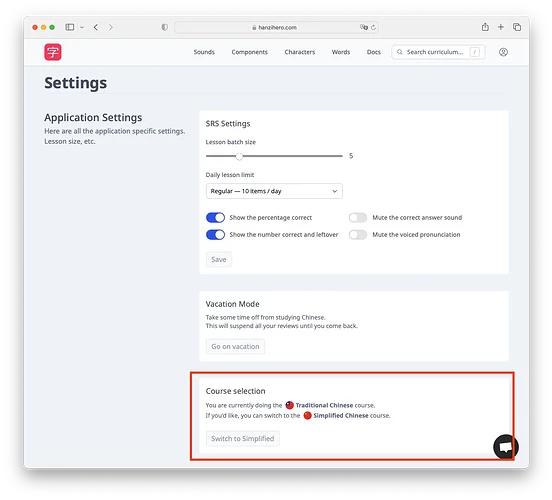Expand the sidebar options chevron in toolbar
552x500 pixels.
tap(82, 27)
